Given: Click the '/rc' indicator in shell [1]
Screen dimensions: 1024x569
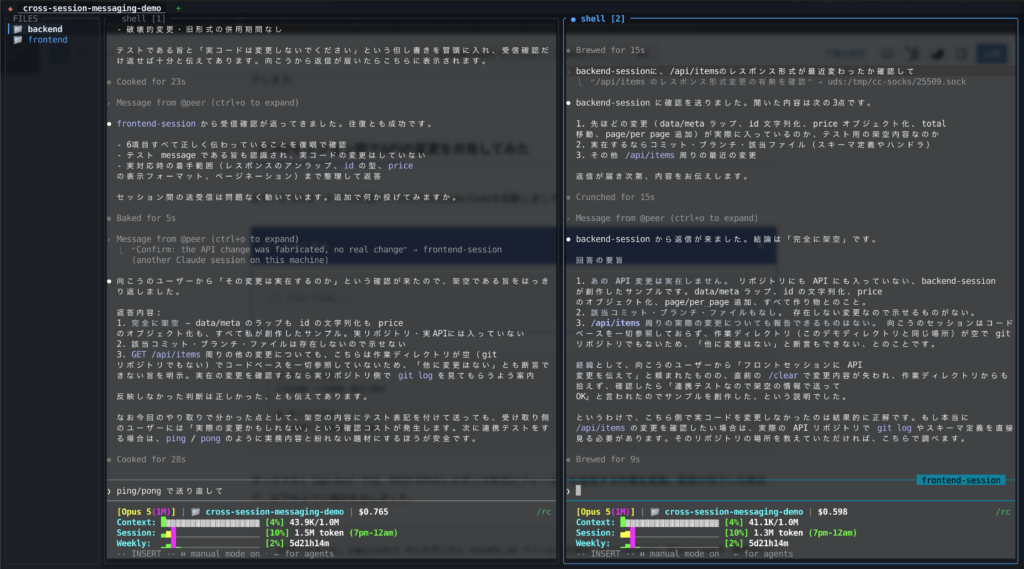Looking at the screenshot, I should (x=544, y=512).
